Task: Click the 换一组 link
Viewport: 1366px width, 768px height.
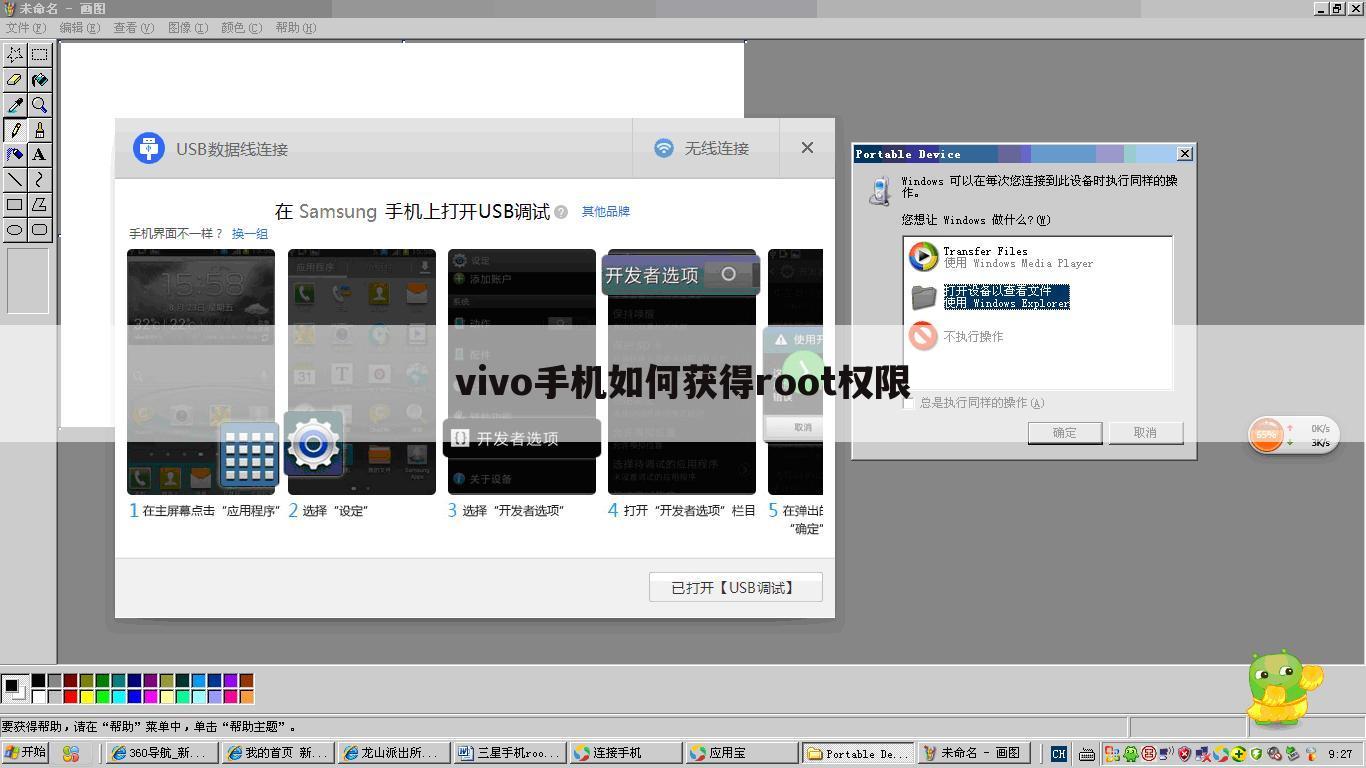Action: tap(250, 233)
